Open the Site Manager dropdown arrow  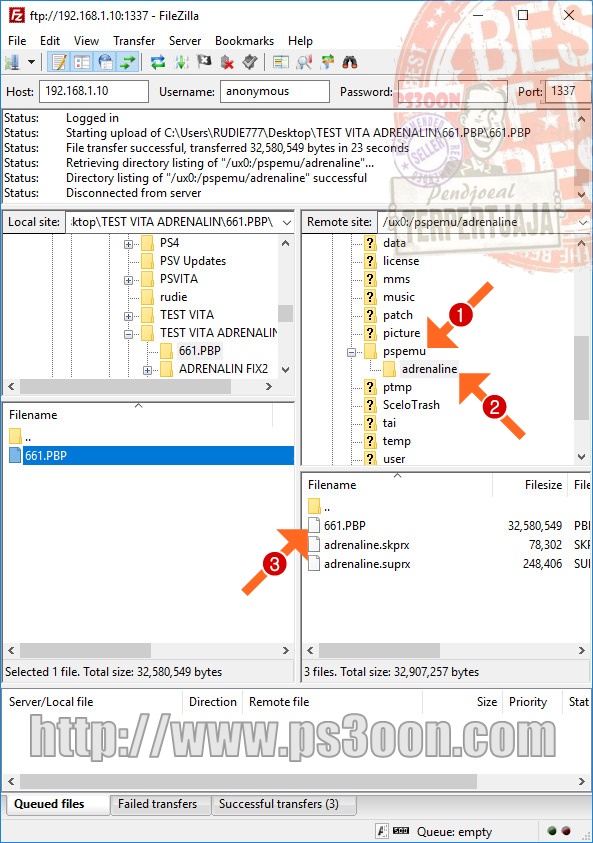tap(31, 62)
